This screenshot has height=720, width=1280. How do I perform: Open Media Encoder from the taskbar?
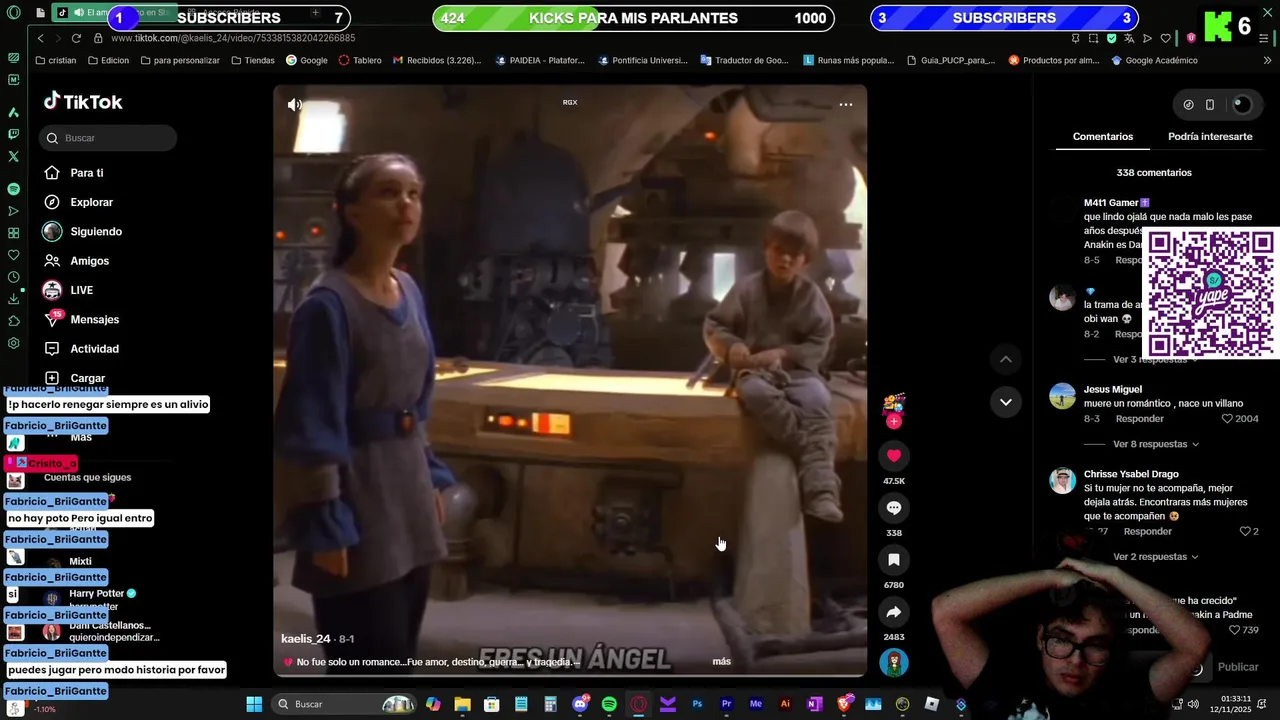point(756,704)
